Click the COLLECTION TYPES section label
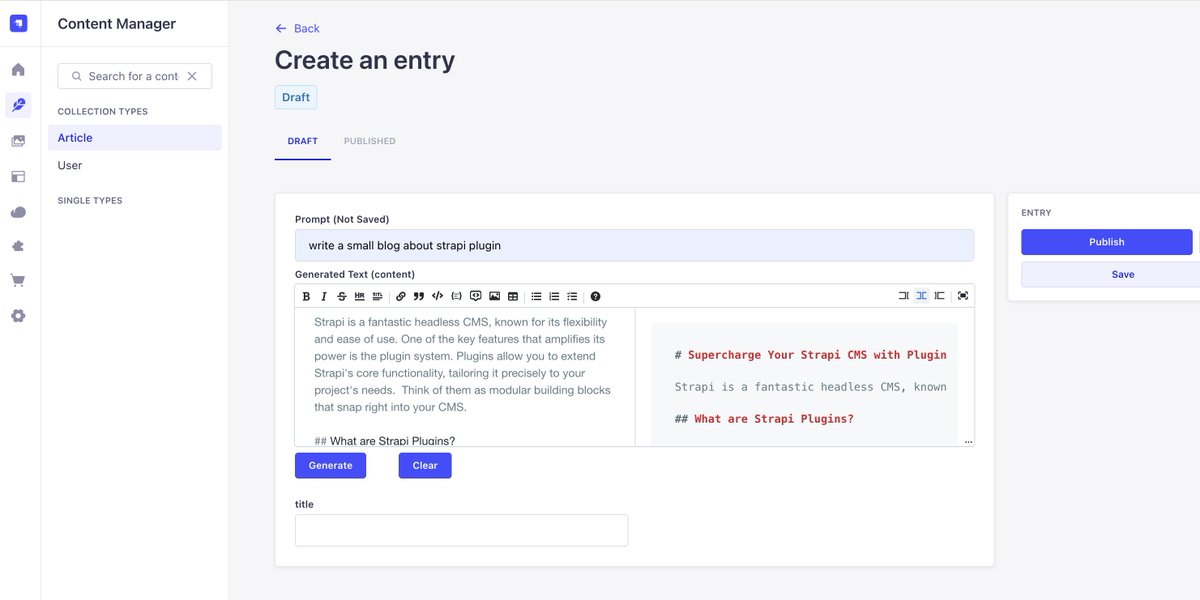Viewport: 1200px width, 600px height. click(103, 112)
